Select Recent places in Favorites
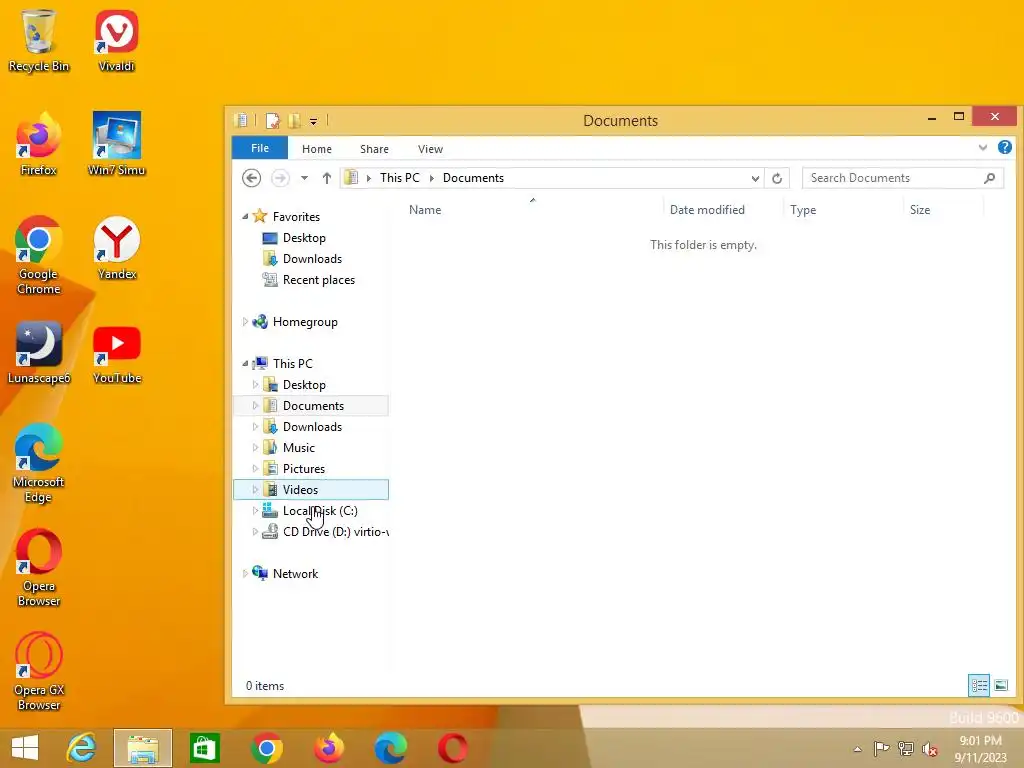The height and width of the screenshot is (768, 1024). (319, 280)
